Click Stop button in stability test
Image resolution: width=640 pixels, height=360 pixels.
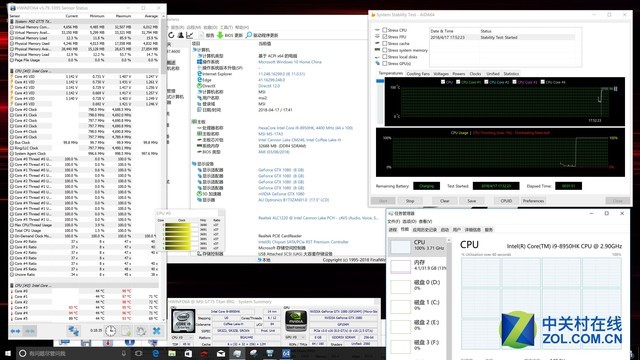coord(410,201)
